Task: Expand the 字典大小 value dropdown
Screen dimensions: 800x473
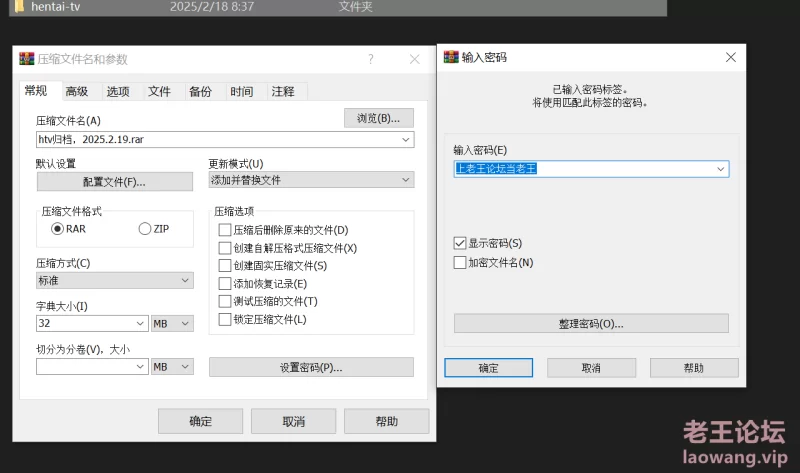Action: [x=139, y=324]
